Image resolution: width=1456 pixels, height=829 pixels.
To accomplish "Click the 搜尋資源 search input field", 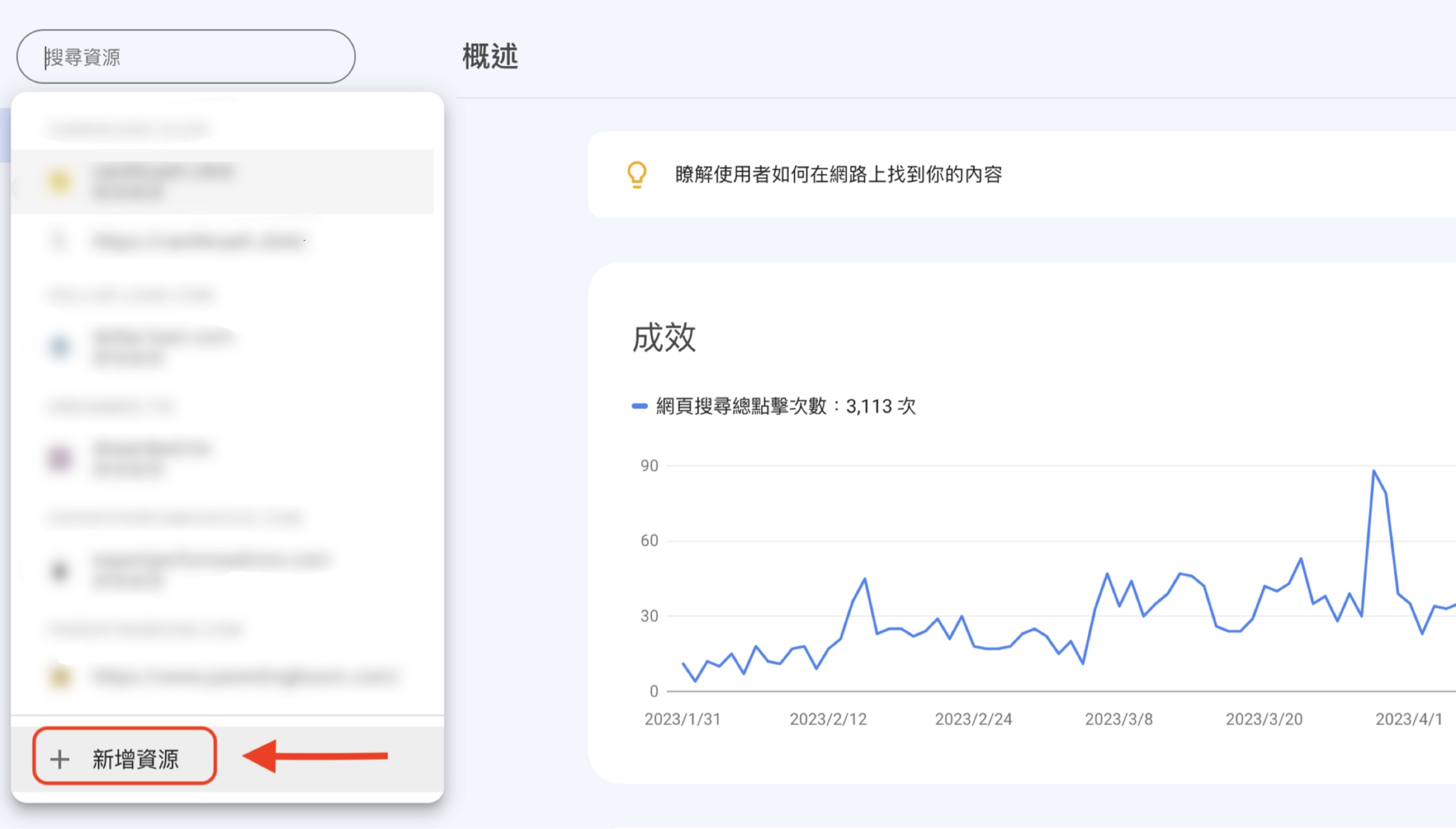I will (185, 57).
